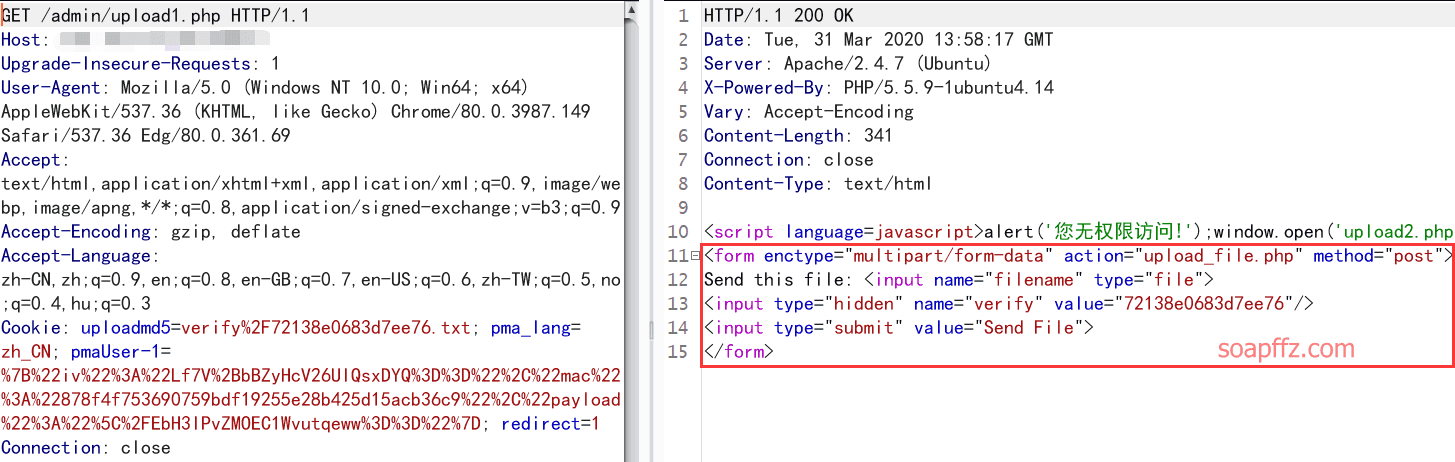Click the 'Content-Type: text/html' response header
Screen dimensions: 1455x462
tap(818, 184)
